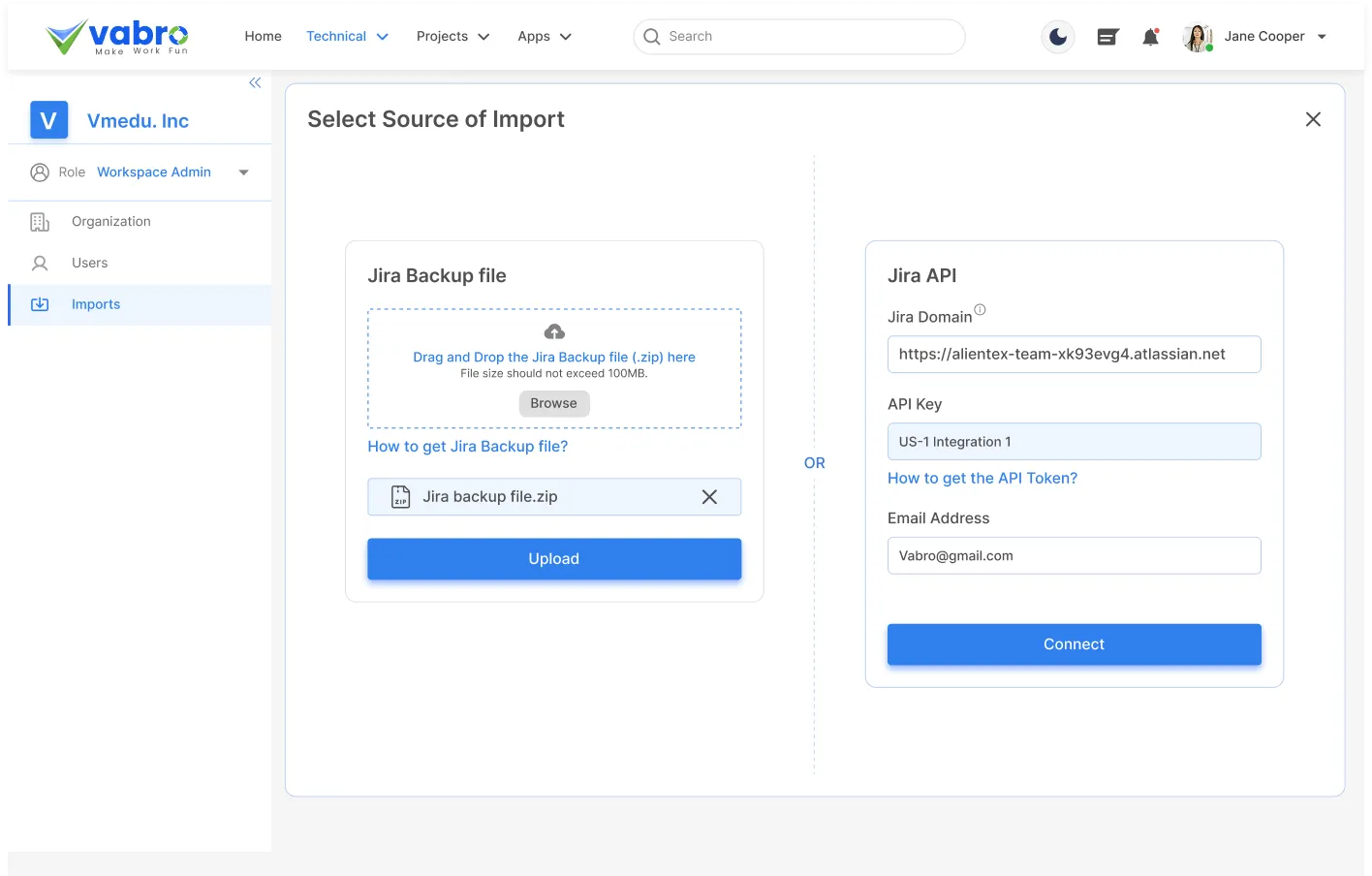Image resolution: width=1372 pixels, height=876 pixels.
Task: Click Jane Cooper's avatar picture
Action: [1198, 37]
